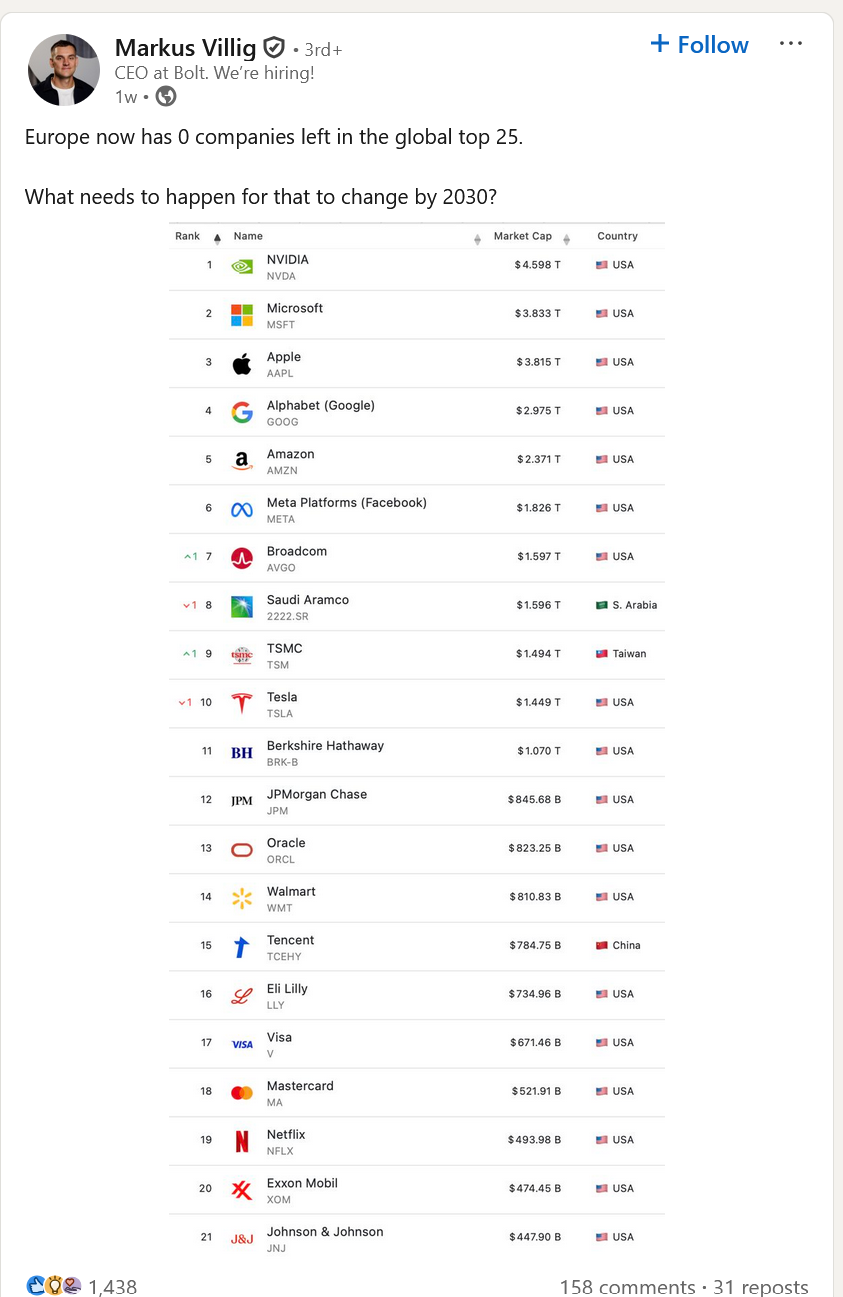Click the Markus Villig author name

[186, 47]
